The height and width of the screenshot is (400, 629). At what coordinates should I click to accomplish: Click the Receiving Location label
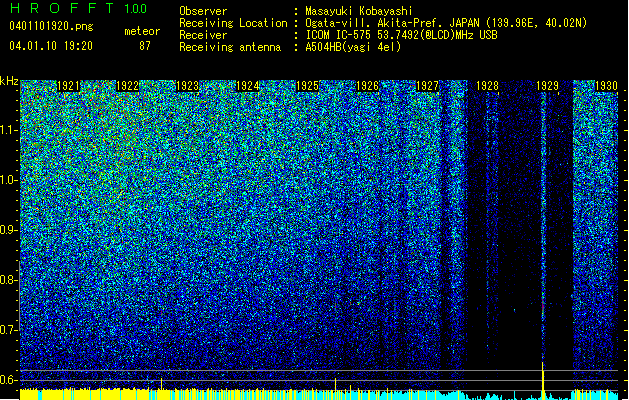tap(233, 23)
